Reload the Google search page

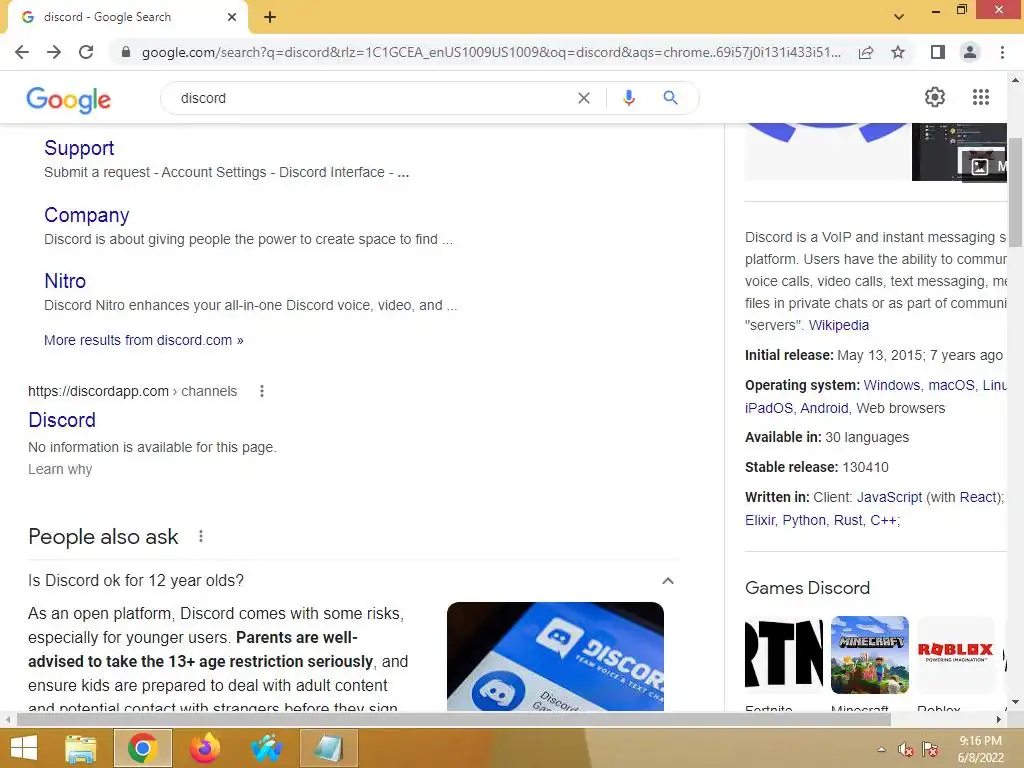point(86,52)
